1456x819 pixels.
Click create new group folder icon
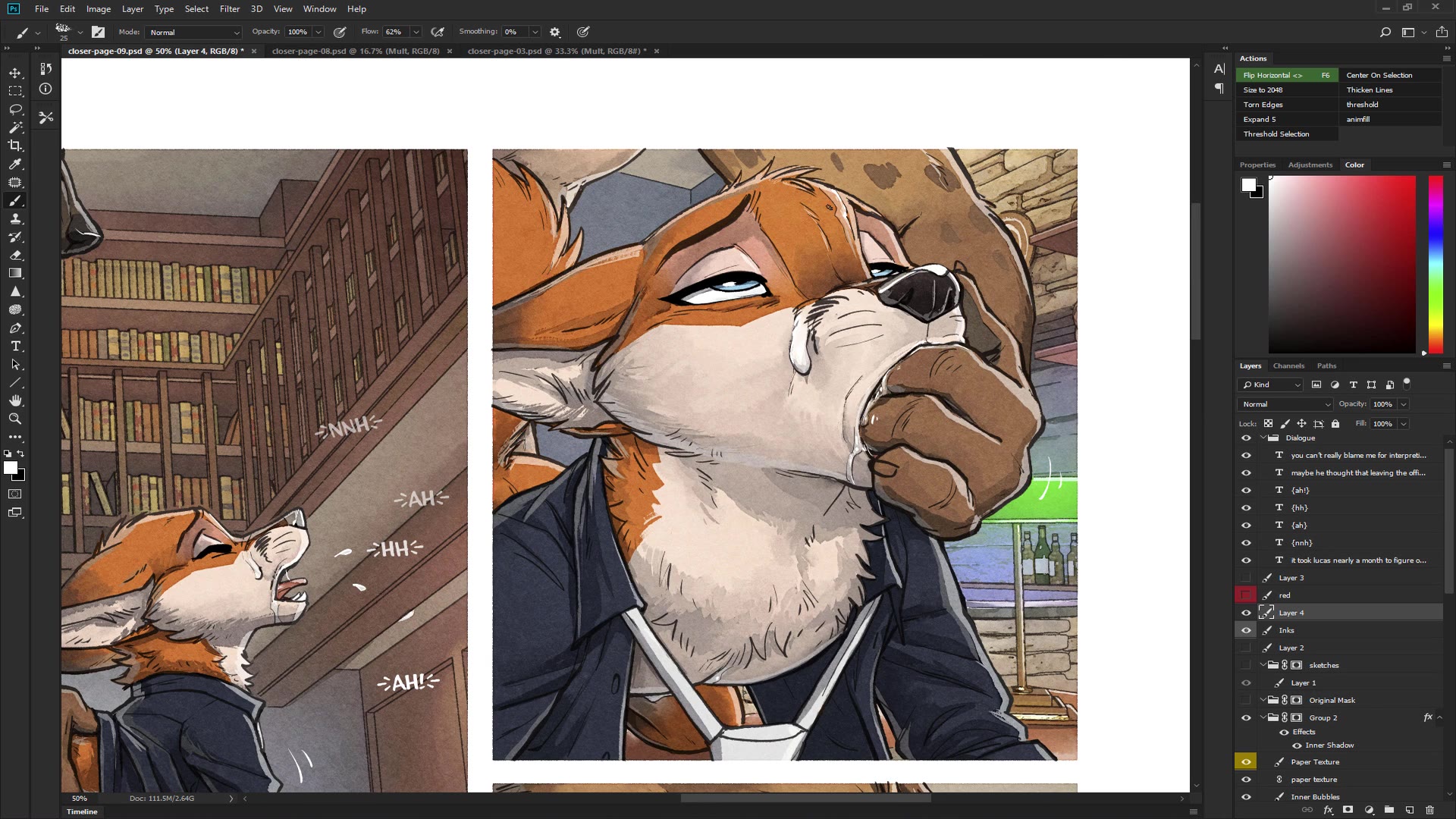[x=1389, y=810]
